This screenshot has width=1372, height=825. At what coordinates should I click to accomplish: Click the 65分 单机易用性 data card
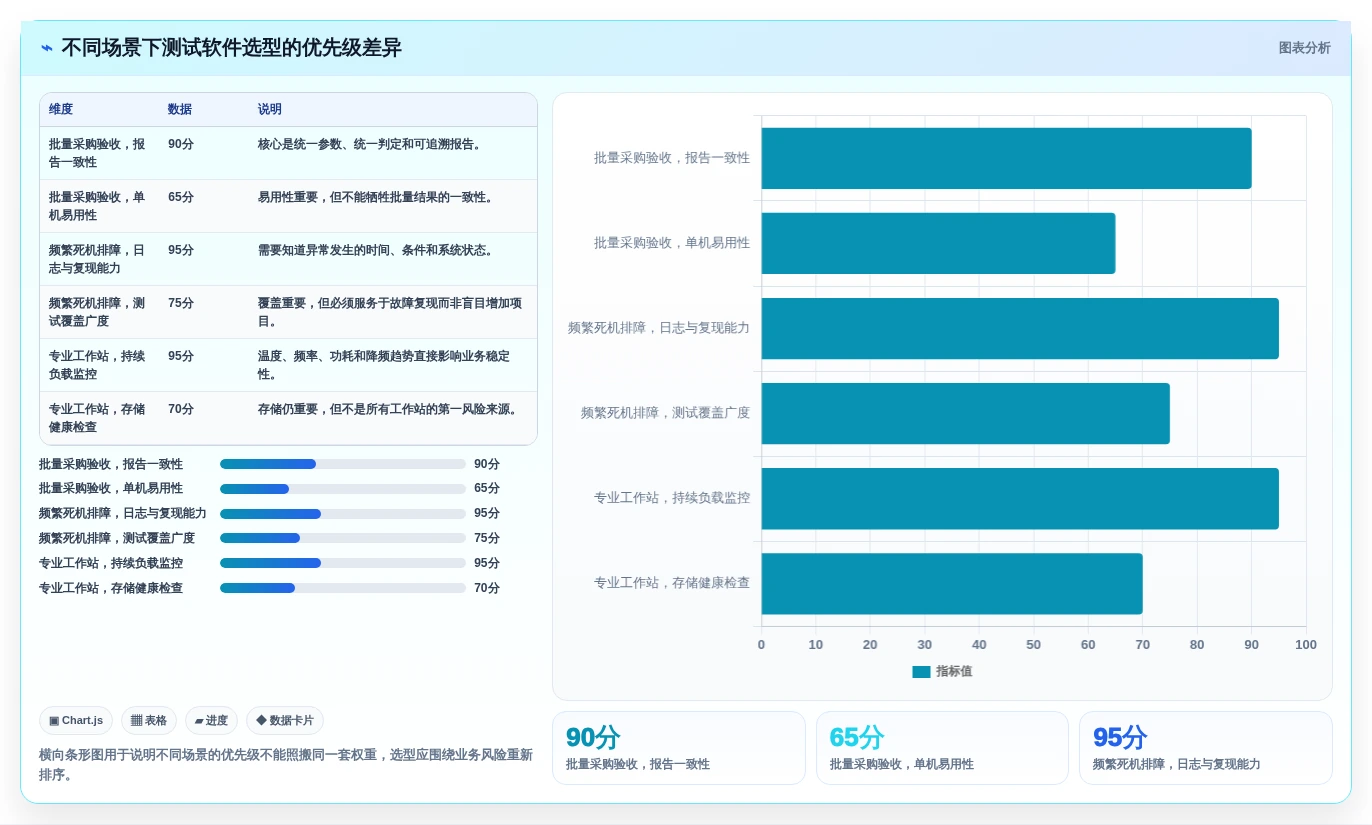point(942,748)
